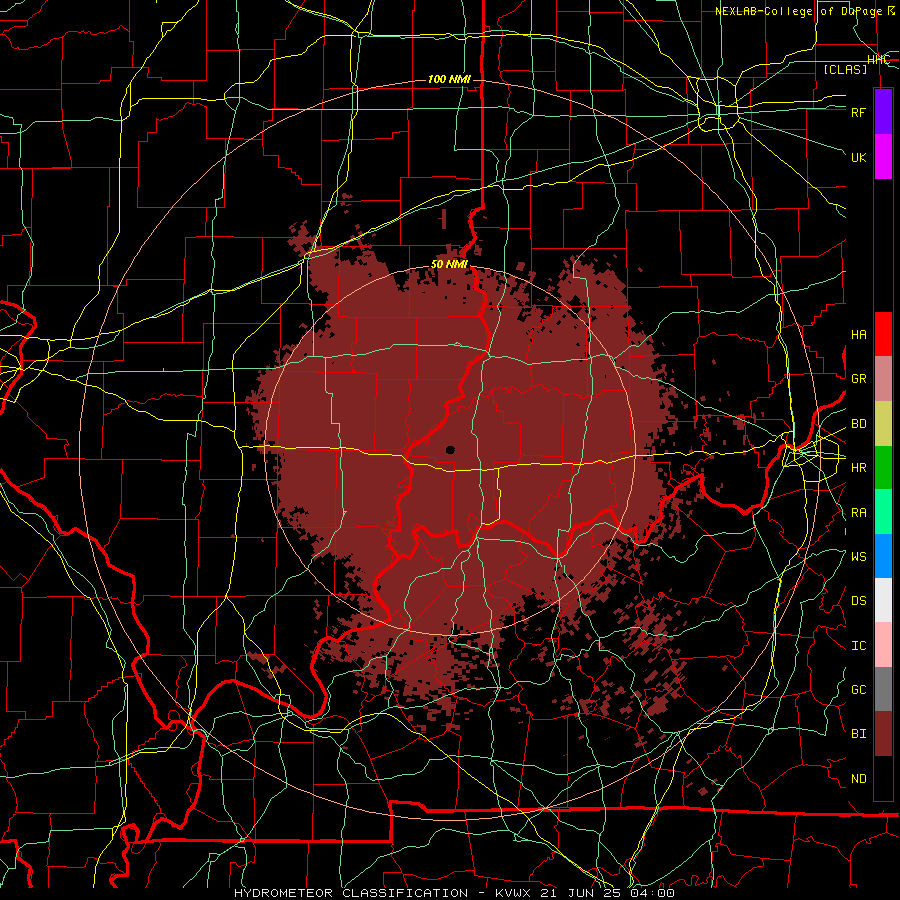The width and height of the screenshot is (900, 900).
Task: Click the BI legend label
Action: [x=858, y=734]
